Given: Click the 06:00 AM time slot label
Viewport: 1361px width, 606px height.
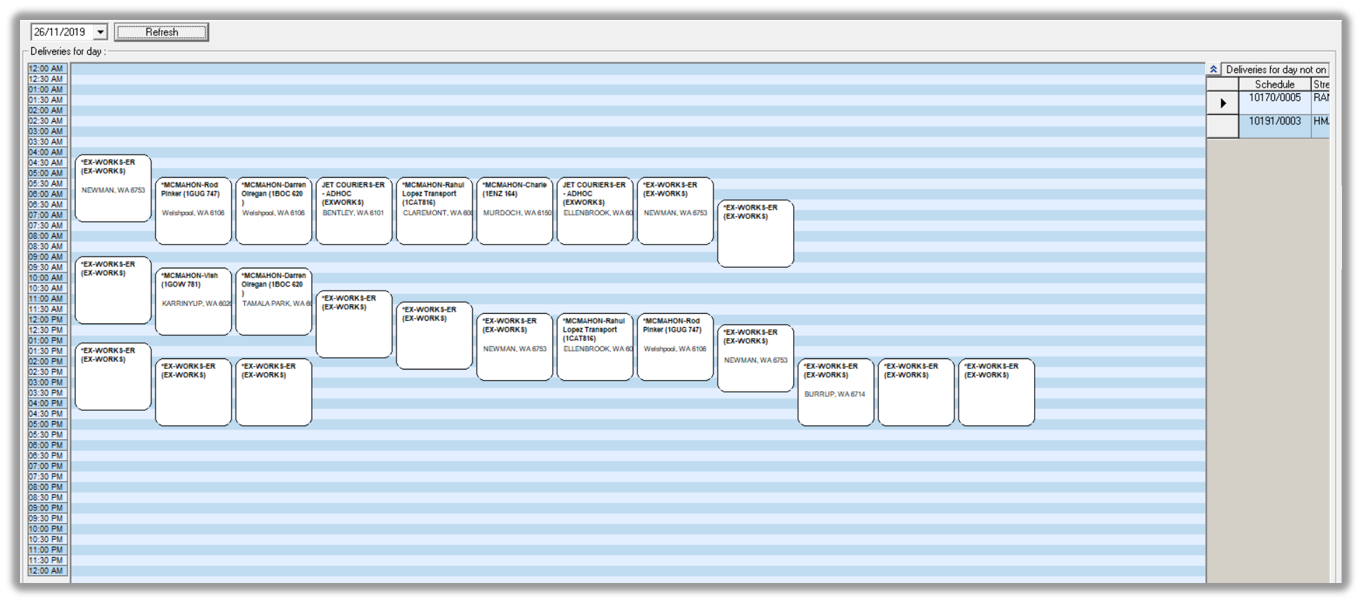Looking at the screenshot, I should click(47, 194).
